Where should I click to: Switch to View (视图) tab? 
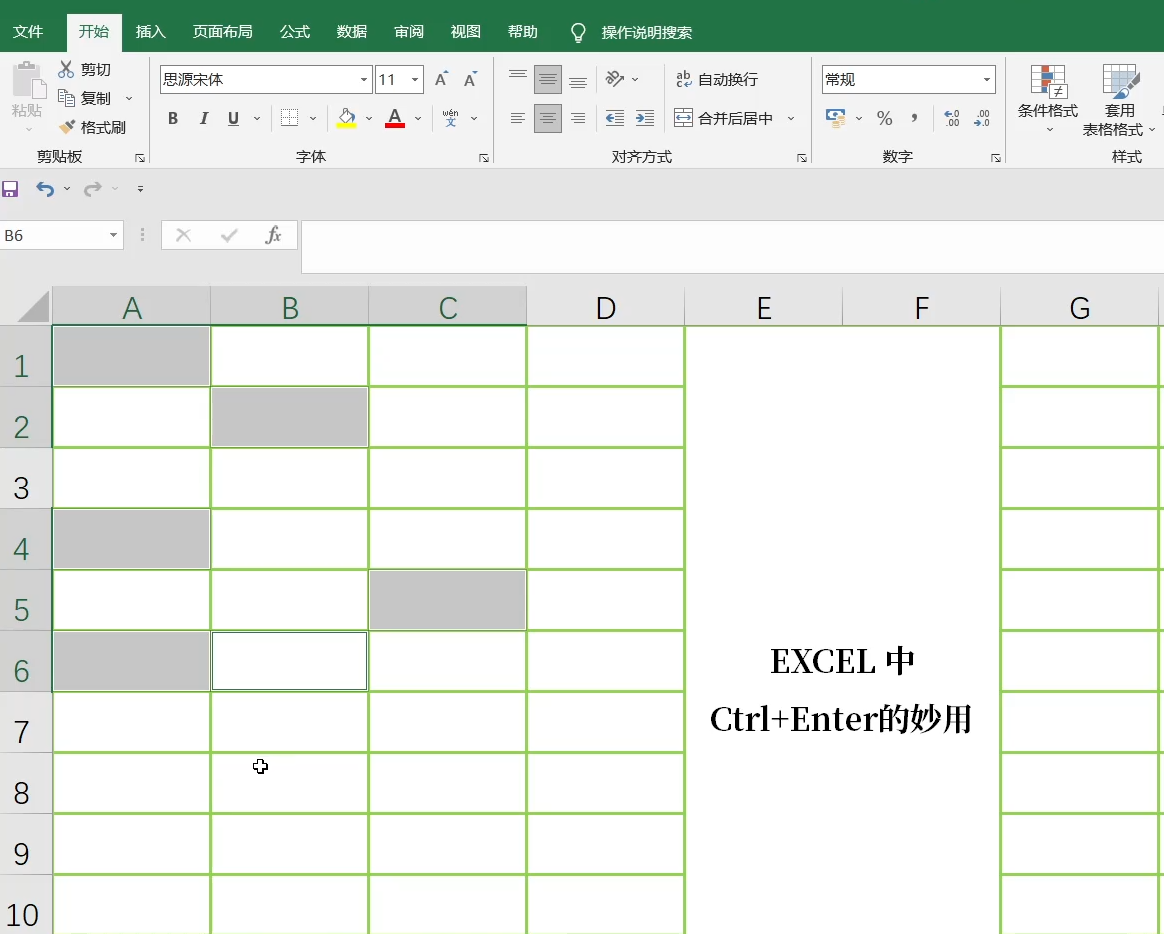pyautogui.click(x=465, y=32)
